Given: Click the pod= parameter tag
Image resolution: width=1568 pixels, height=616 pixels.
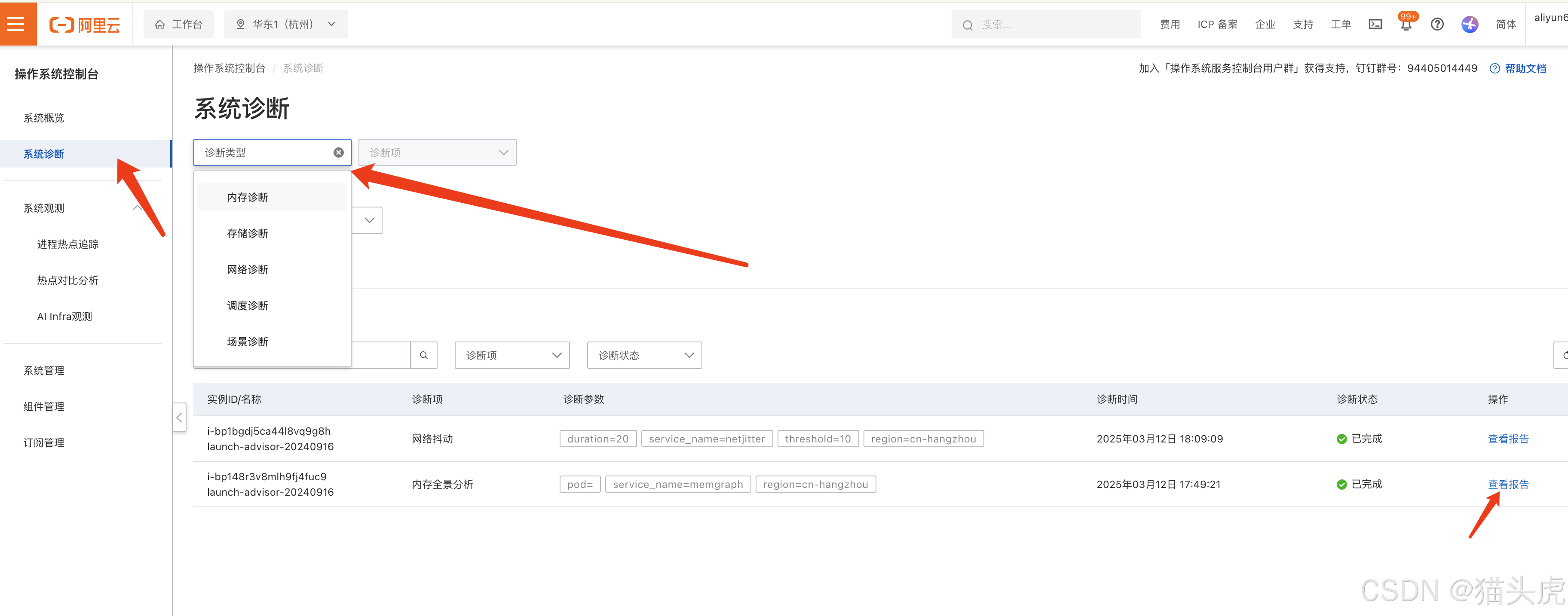Looking at the screenshot, I should click(579, 484).
